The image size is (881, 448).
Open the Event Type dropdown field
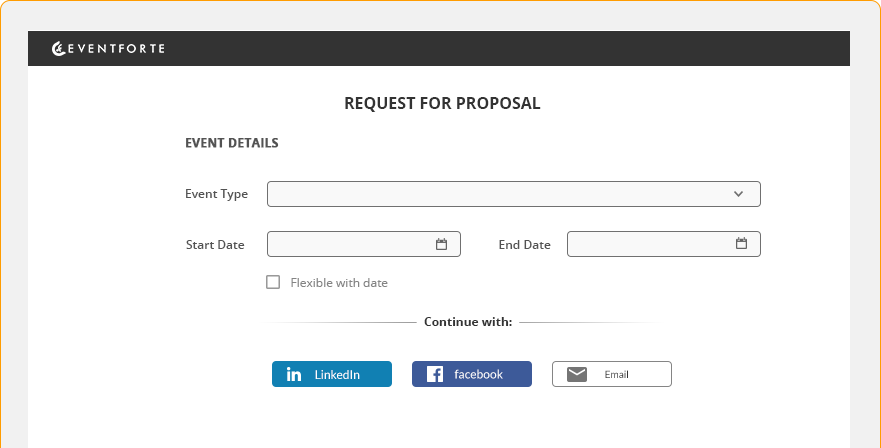(500, 194)
